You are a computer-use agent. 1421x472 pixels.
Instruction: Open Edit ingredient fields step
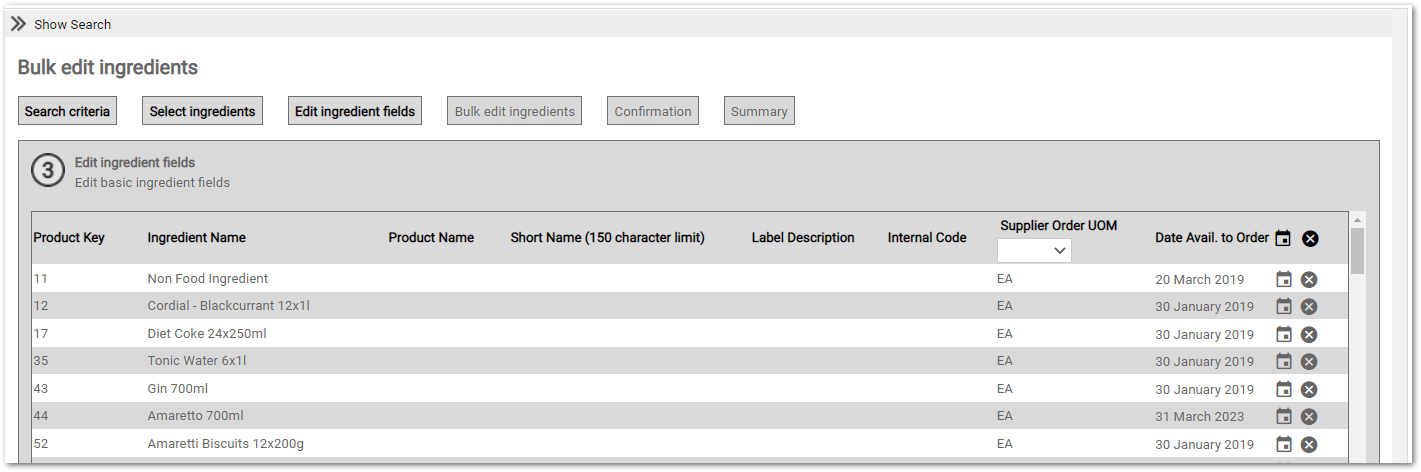(355, 111)
